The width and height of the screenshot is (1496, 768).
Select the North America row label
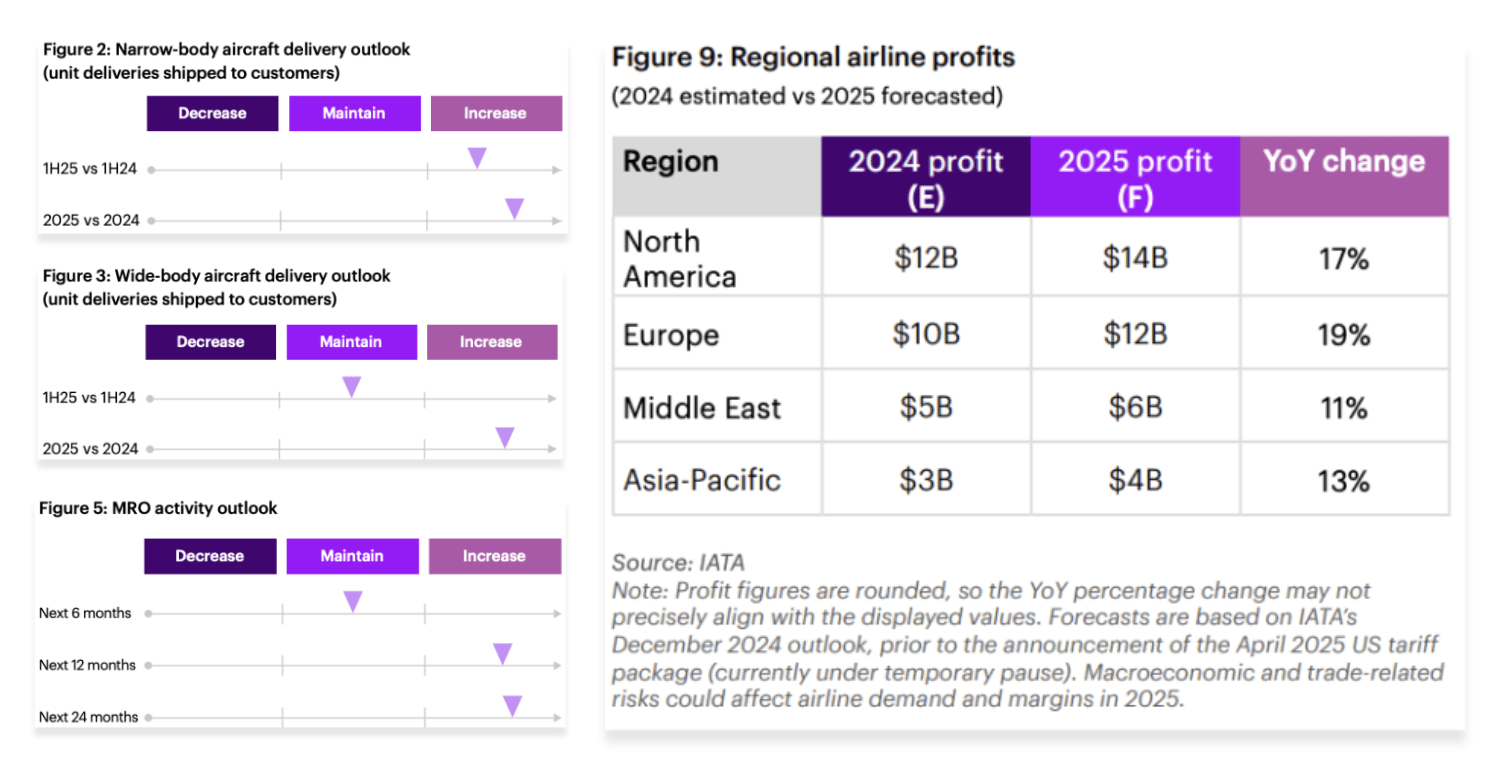pos(680,258)
